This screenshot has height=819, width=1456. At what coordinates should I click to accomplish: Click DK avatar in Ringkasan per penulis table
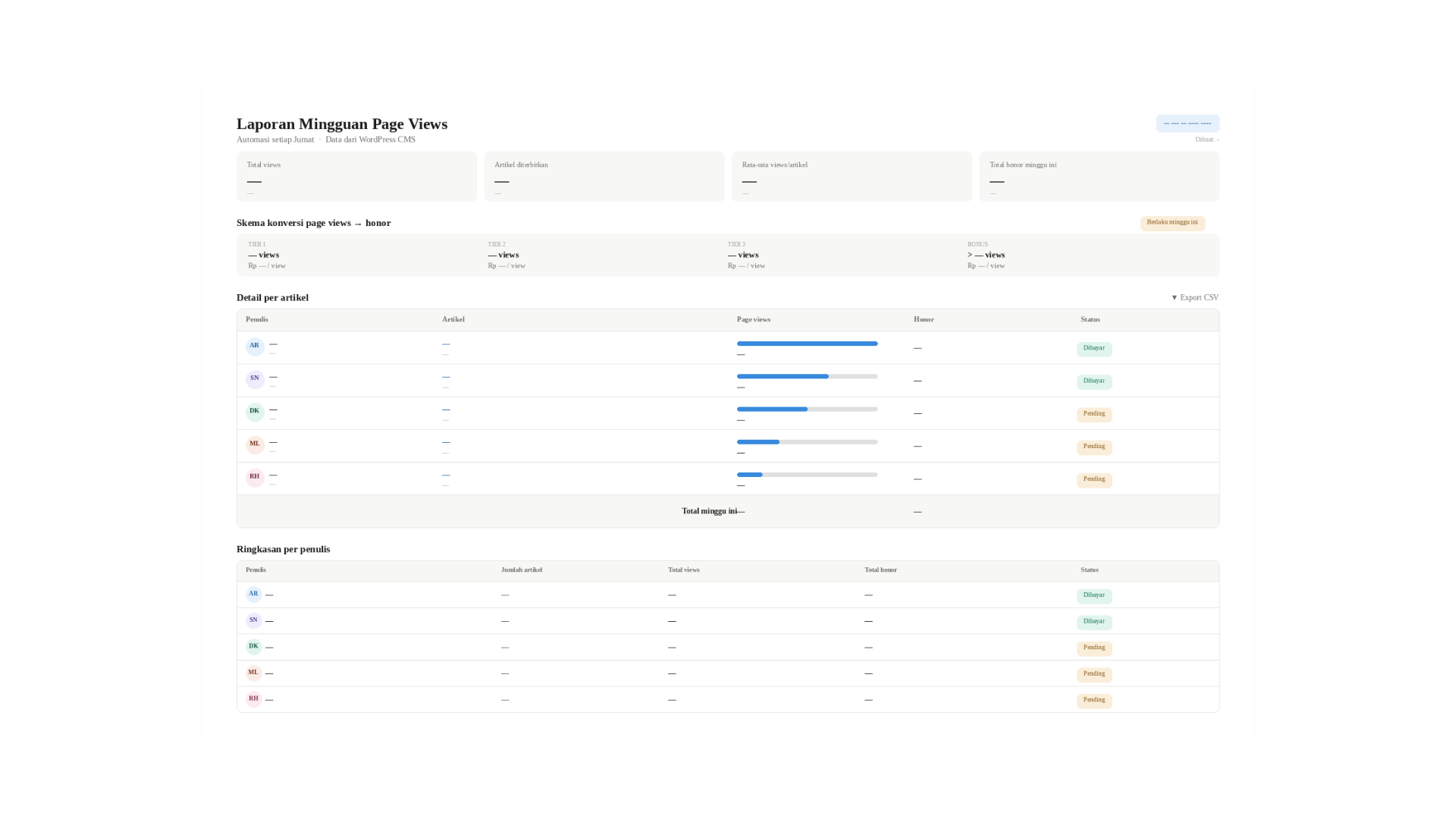pyautogui.click(x=254, y=647)
